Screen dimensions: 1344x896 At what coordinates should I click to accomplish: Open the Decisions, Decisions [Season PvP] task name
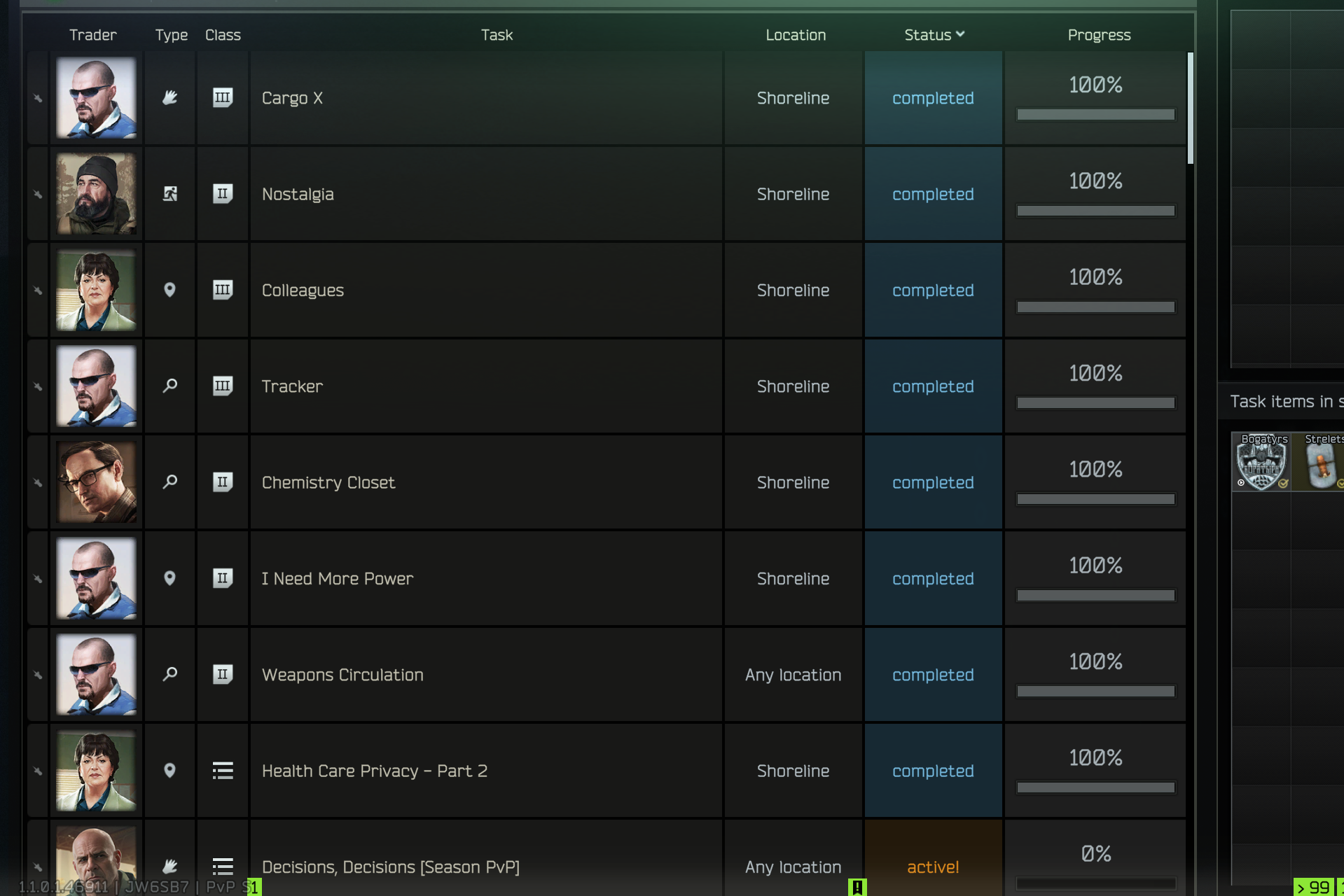pyautogui.click(x=391, y=867)
